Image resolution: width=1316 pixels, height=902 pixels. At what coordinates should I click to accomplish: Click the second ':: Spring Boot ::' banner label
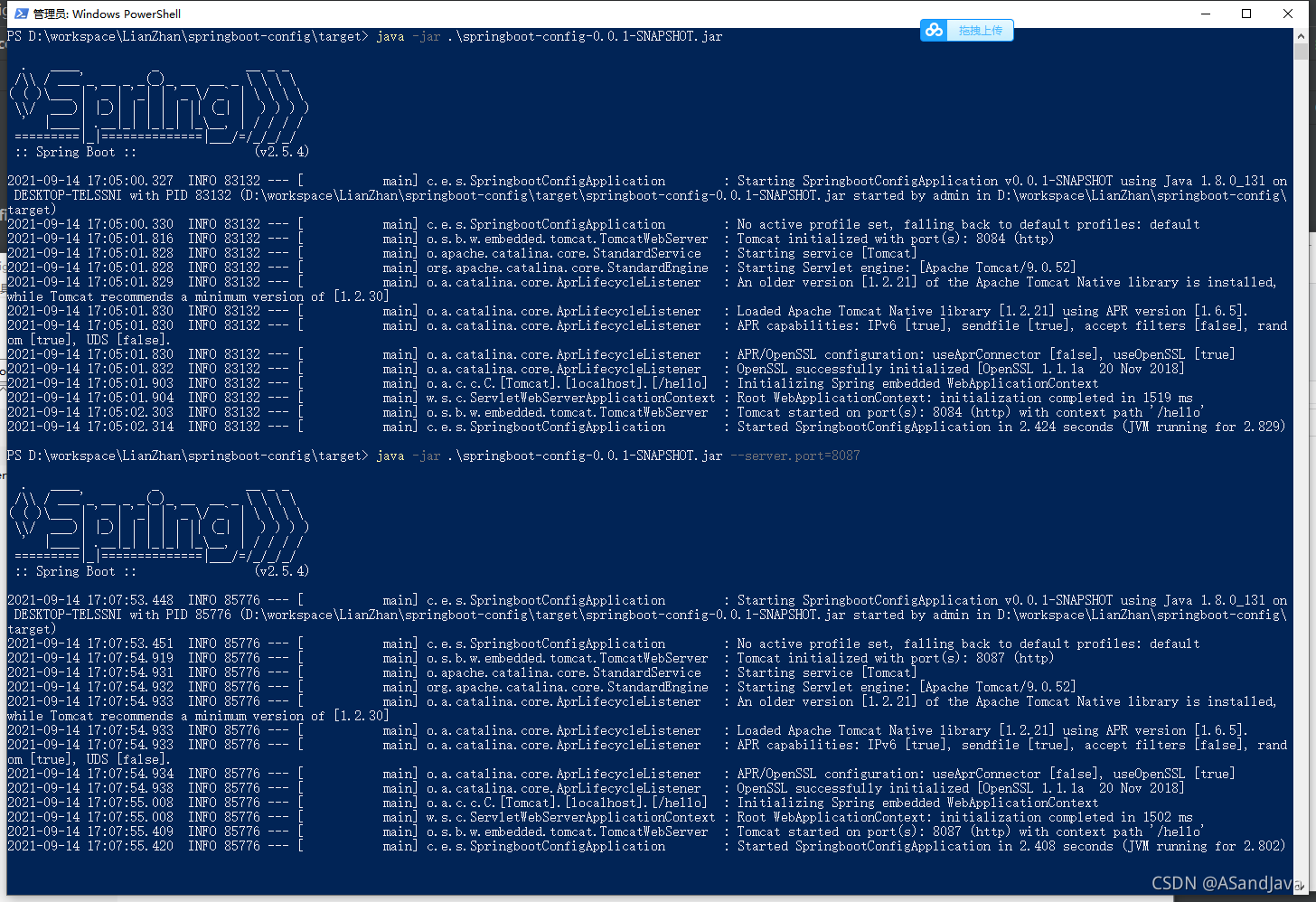(76, 571)
